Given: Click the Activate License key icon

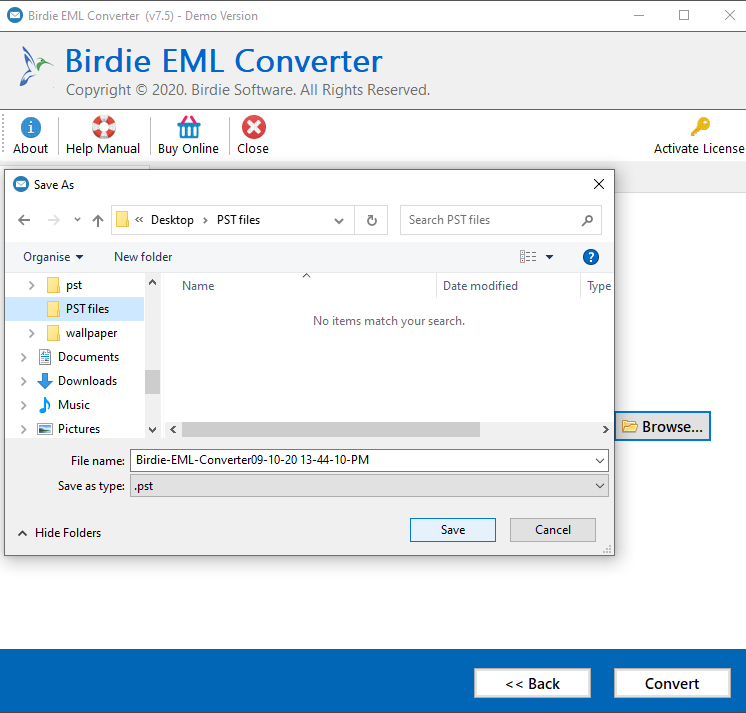Looking at the screenshot, I should coord(700,127).
